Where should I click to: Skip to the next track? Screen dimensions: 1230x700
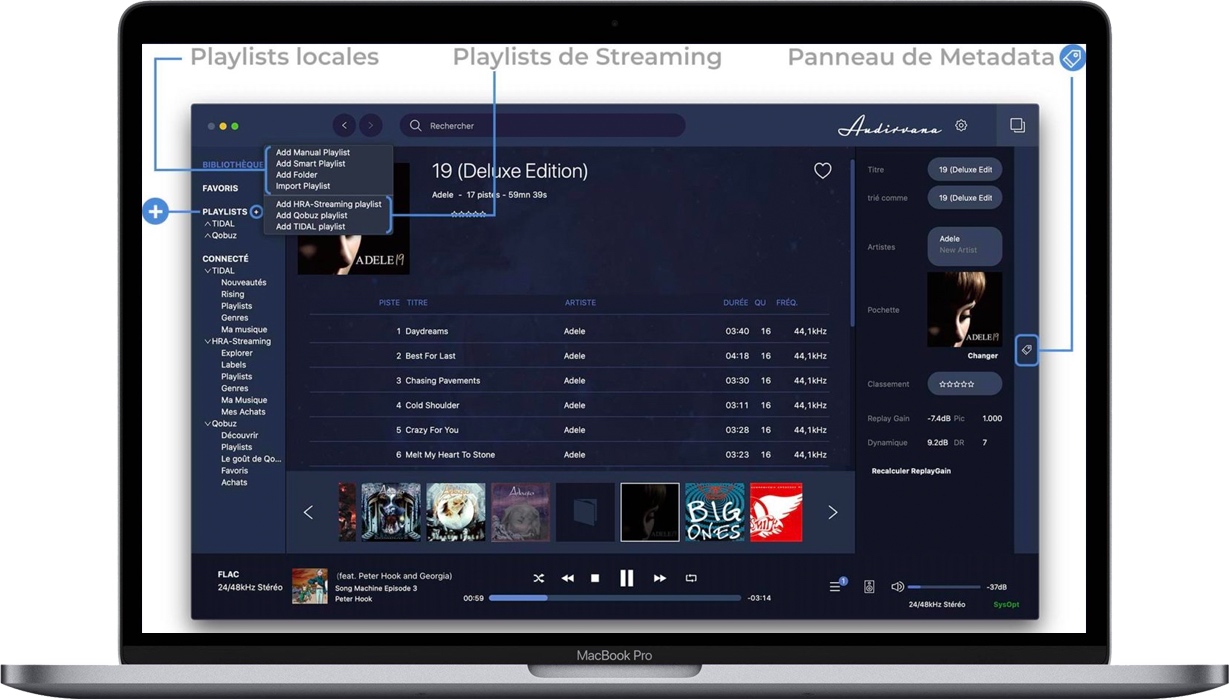click(x=660, y=578)
